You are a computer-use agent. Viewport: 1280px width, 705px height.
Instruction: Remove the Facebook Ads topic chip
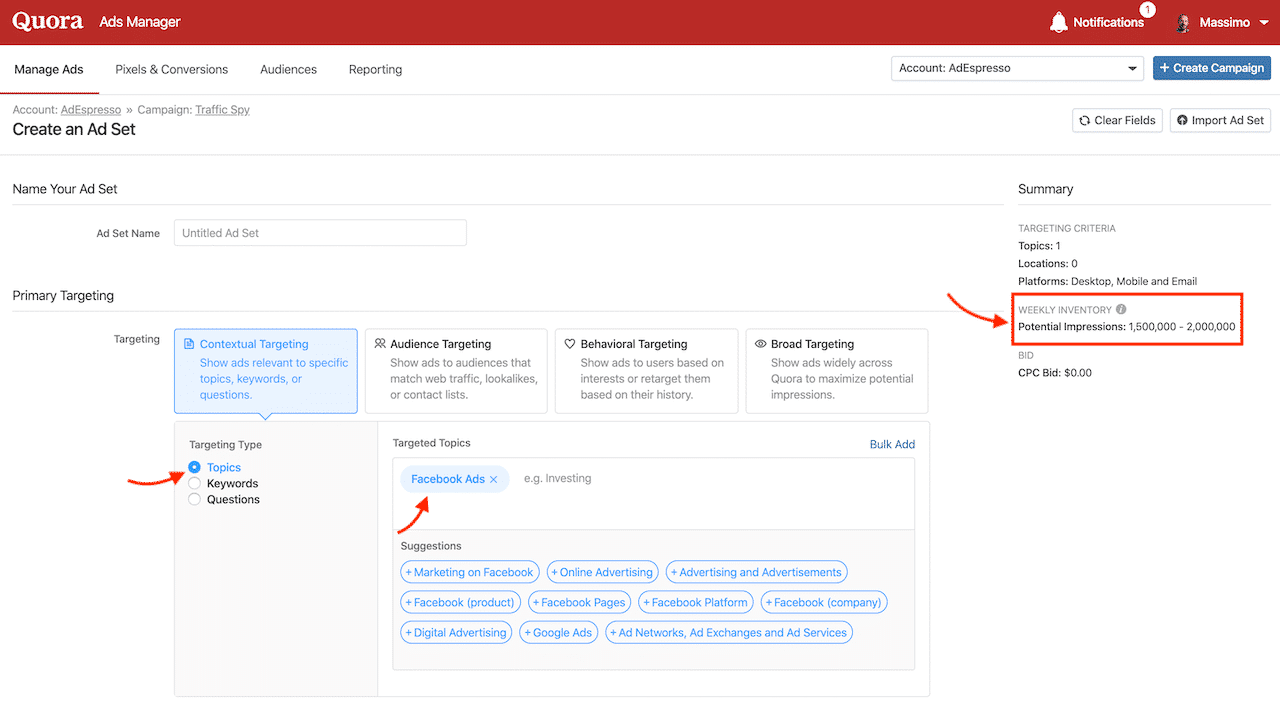[x=494, y=480]
